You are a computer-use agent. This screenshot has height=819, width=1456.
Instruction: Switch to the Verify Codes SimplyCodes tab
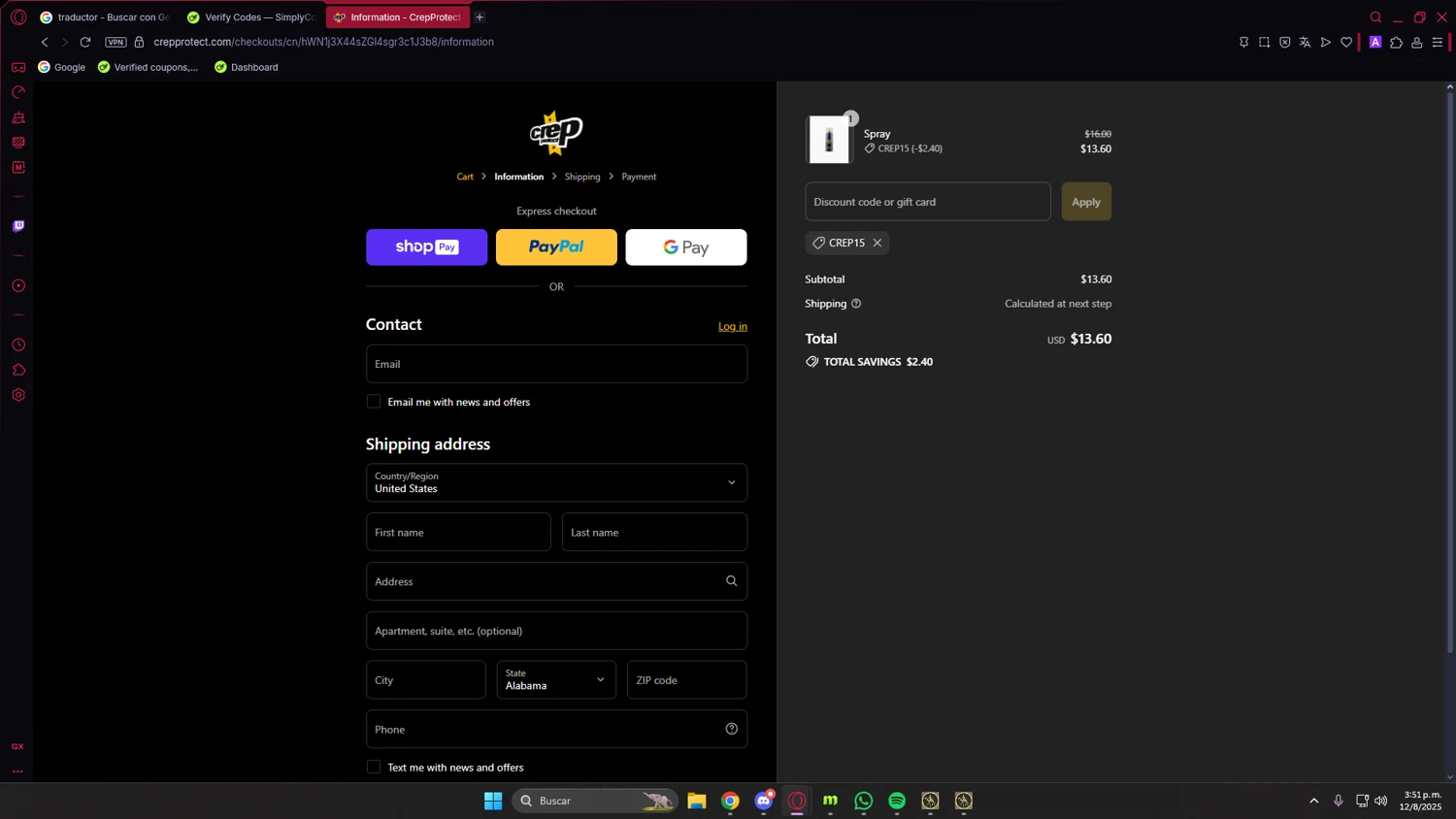(x=250, y=17)
